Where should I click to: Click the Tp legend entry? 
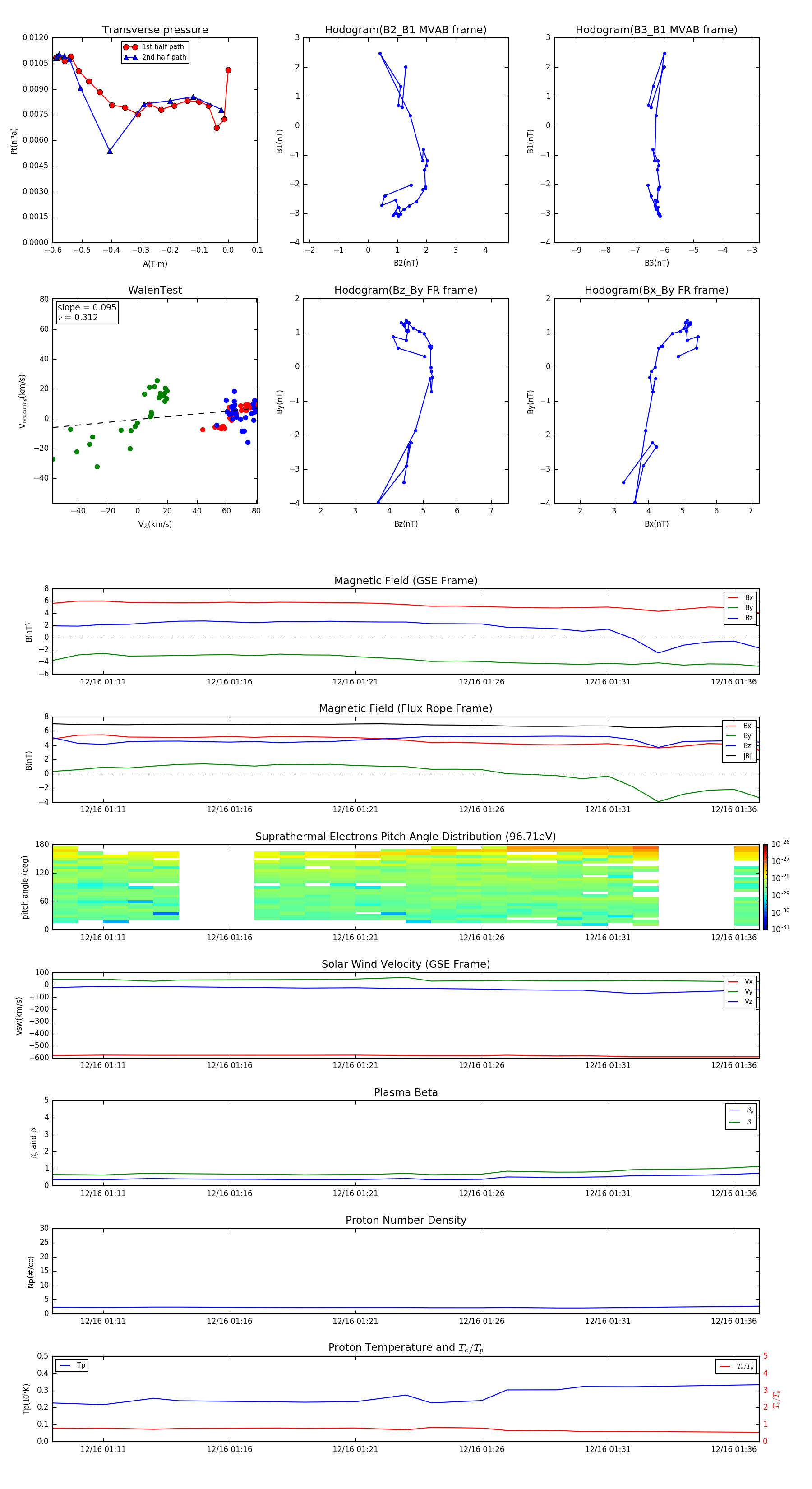pos(72,1365)
